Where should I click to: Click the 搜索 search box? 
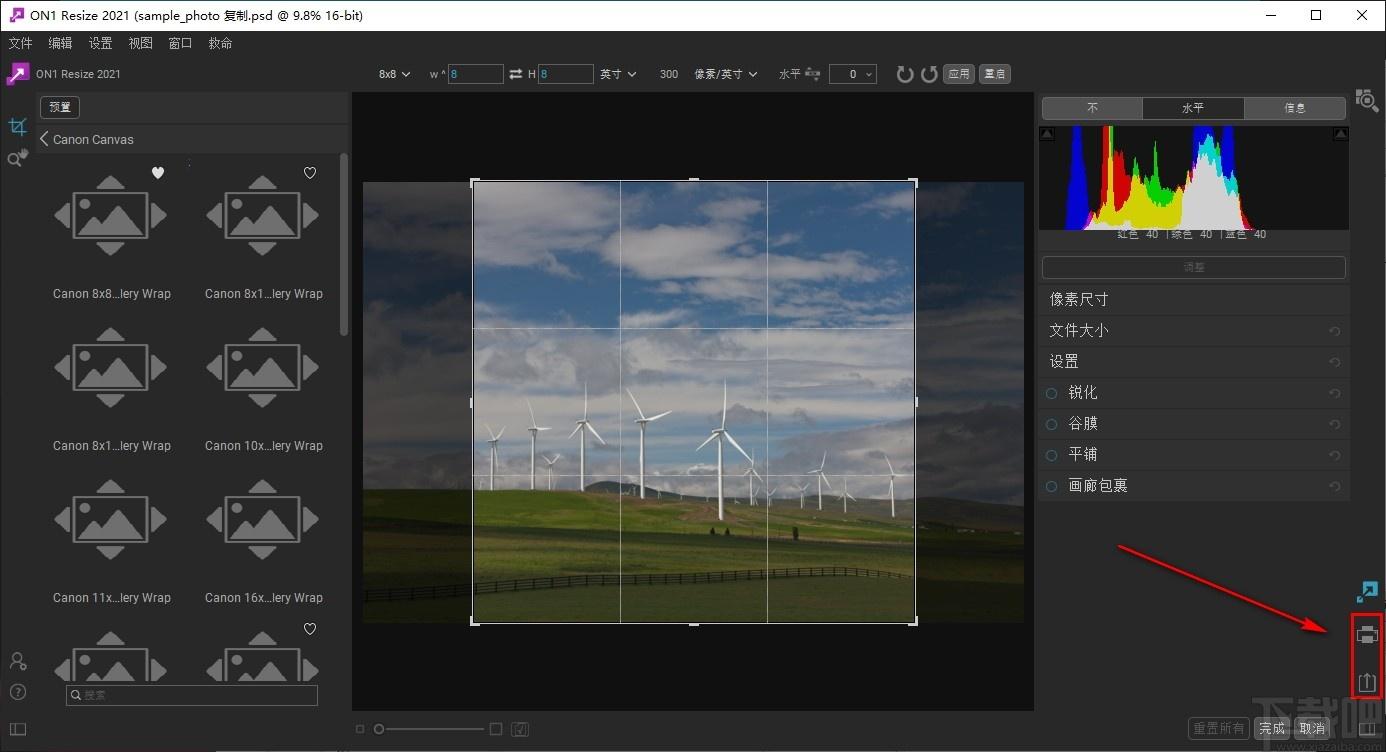click(192, 695)
